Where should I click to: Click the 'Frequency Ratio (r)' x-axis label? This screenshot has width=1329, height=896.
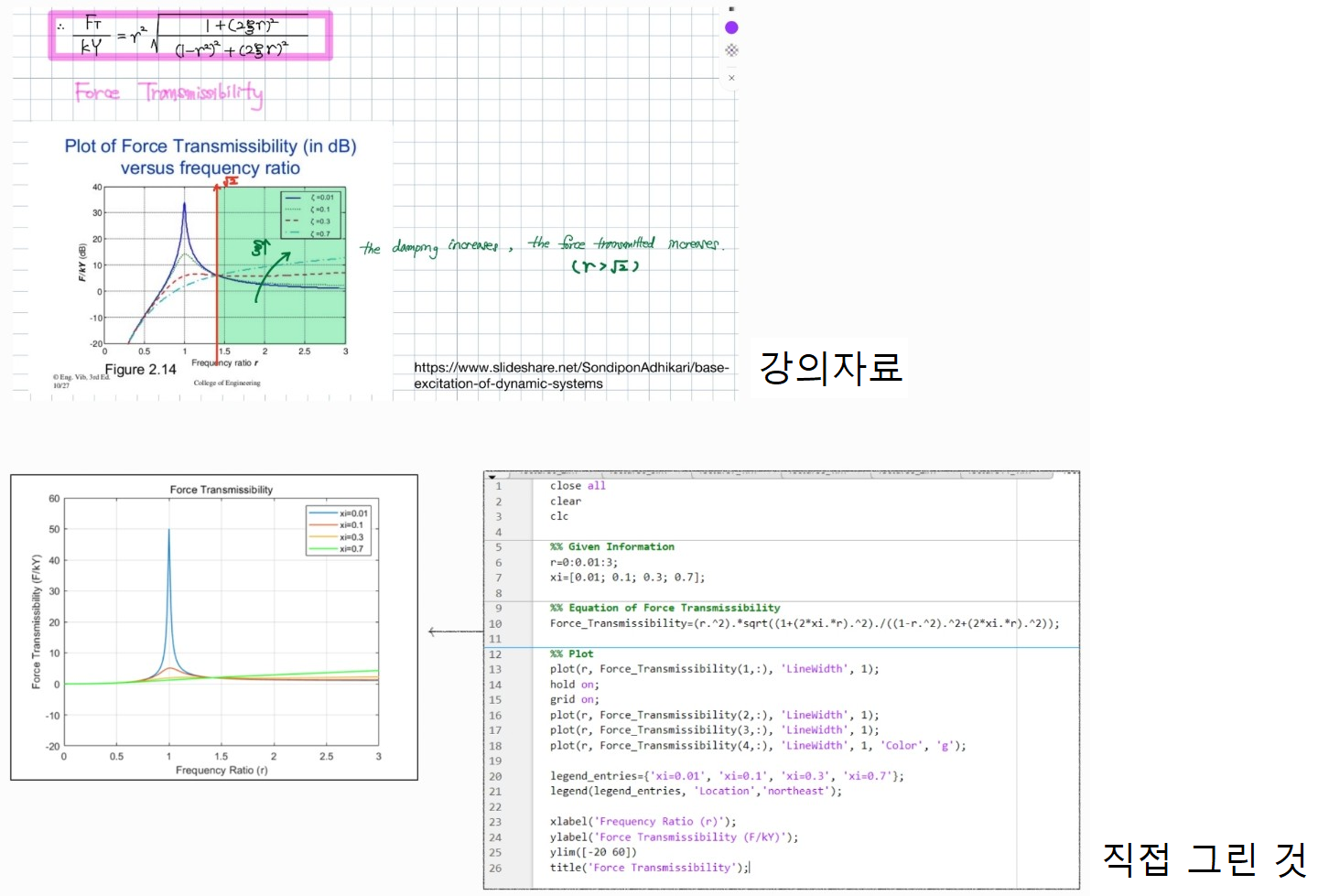221,770
